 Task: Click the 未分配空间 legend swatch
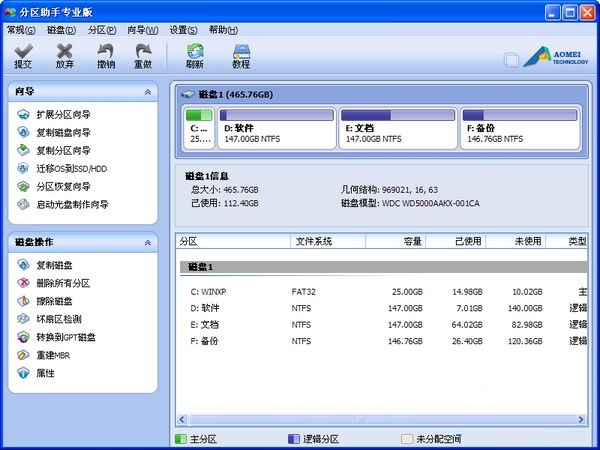407,439
